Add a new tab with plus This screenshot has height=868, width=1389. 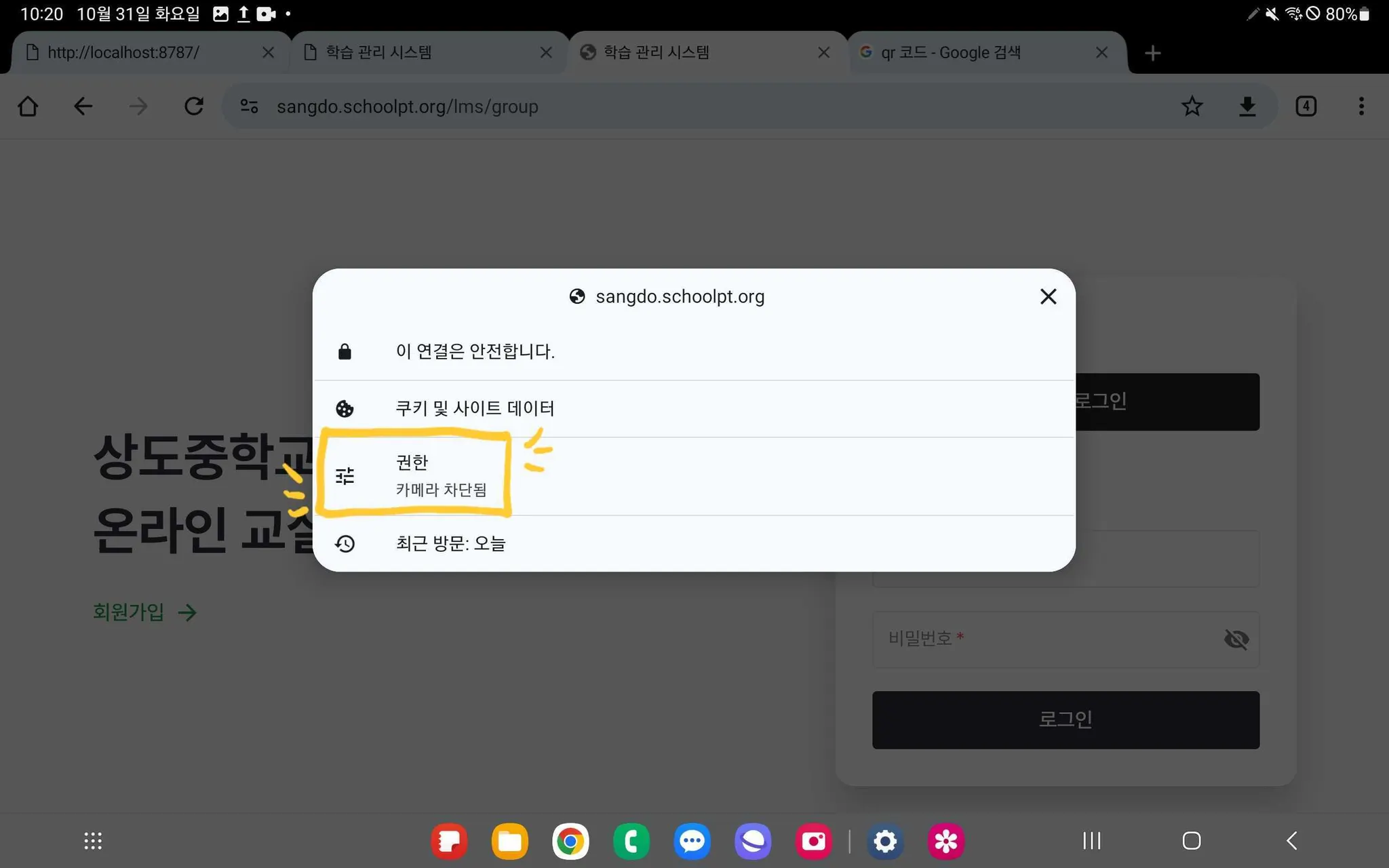click(x=1152, y=53)
